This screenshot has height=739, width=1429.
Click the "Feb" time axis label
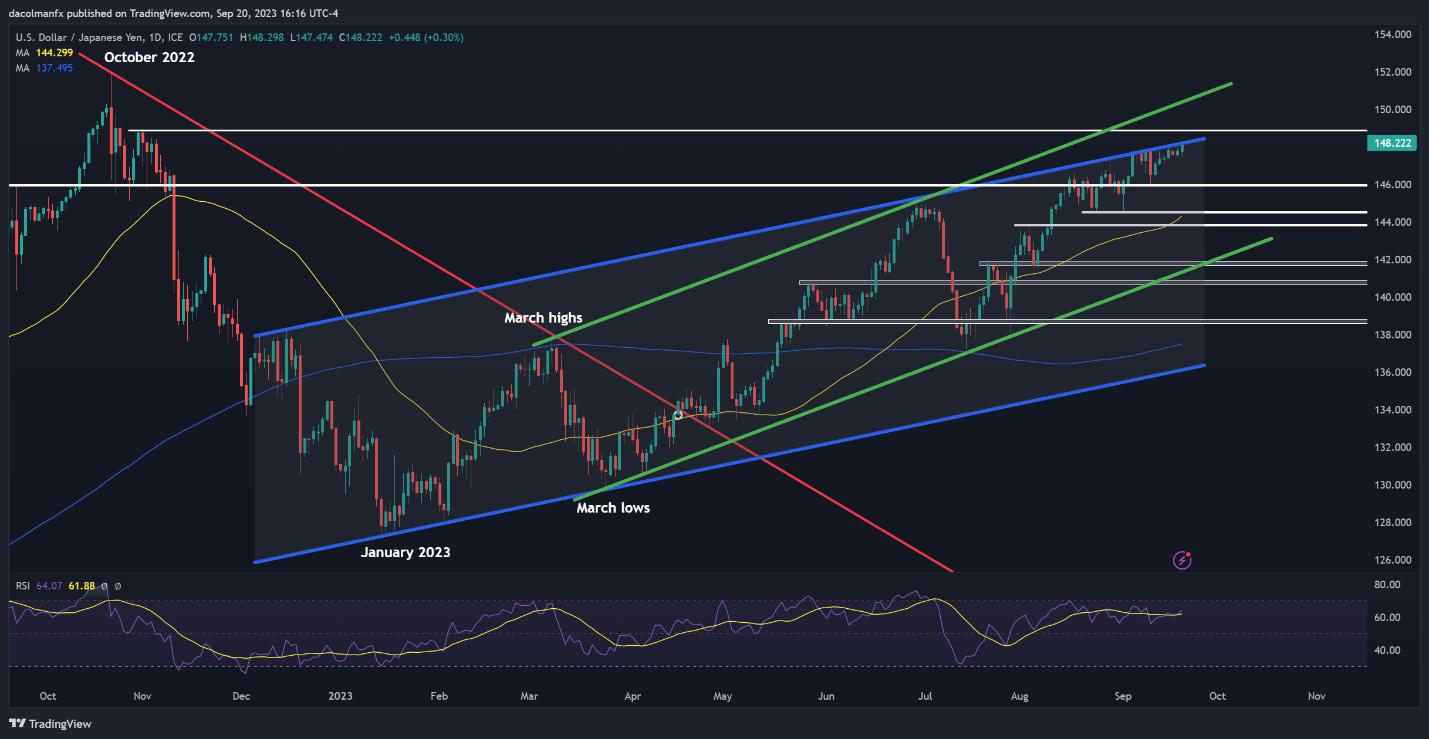point(441,694)
